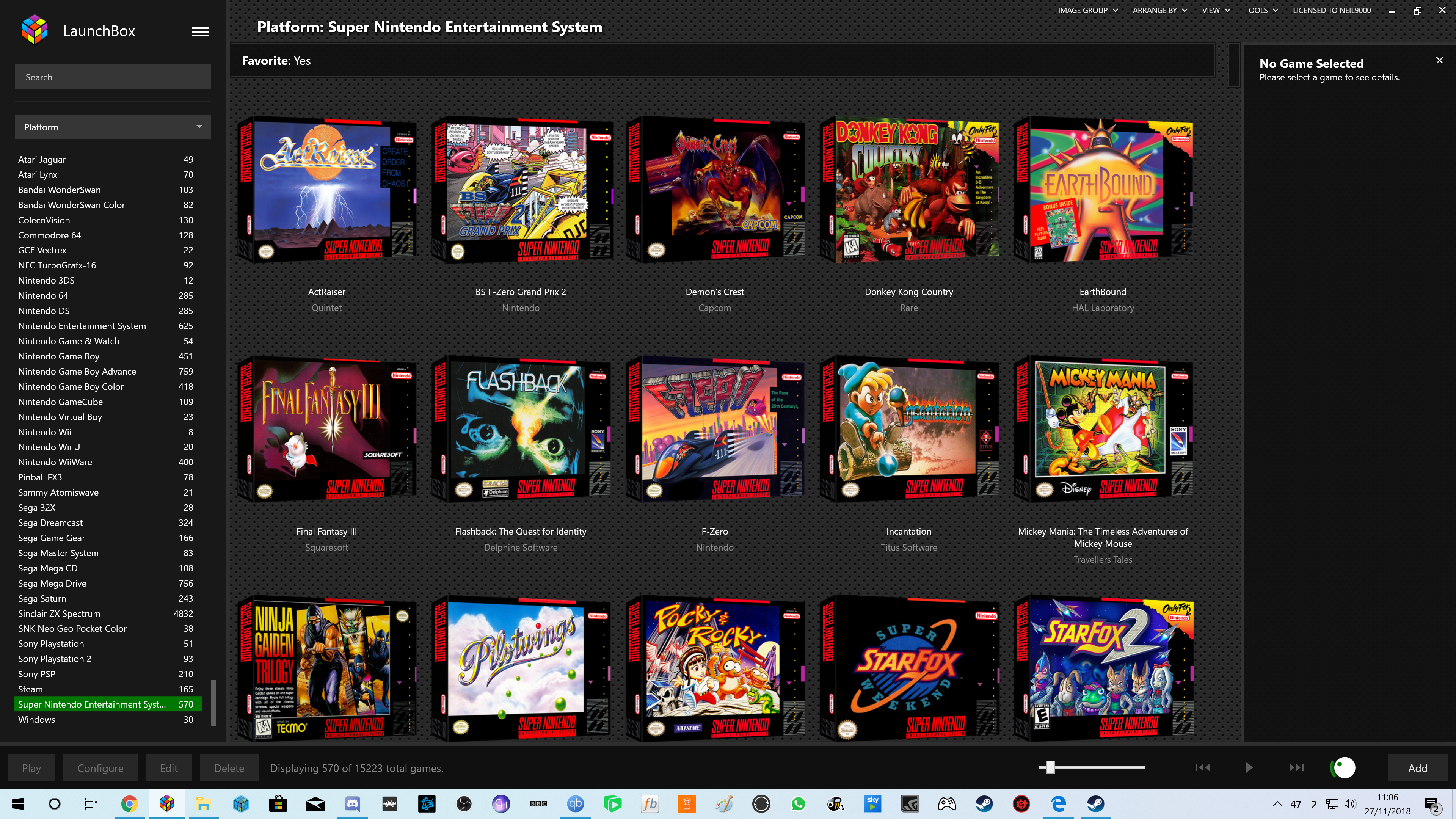Viewport: 1456px width, 819px height.
Task: Click in the Search field
Action: [x=113, y=77]
